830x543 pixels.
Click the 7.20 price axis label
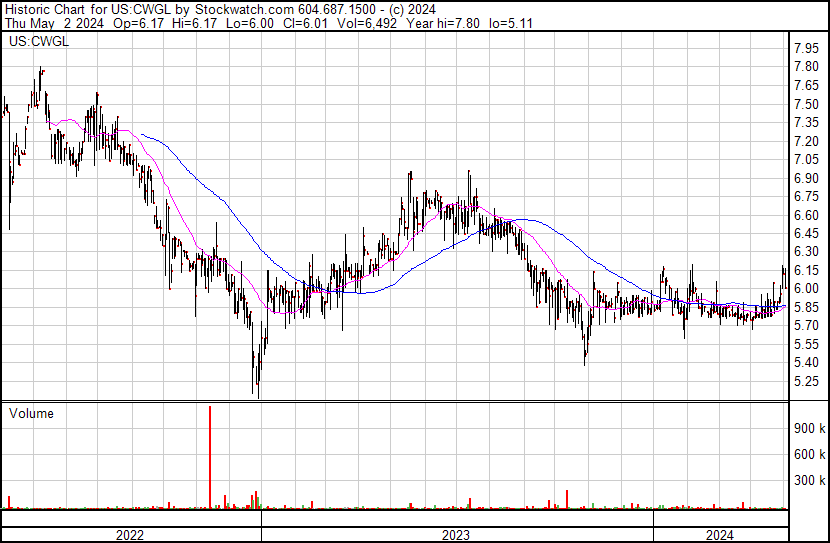coord(807,141)
